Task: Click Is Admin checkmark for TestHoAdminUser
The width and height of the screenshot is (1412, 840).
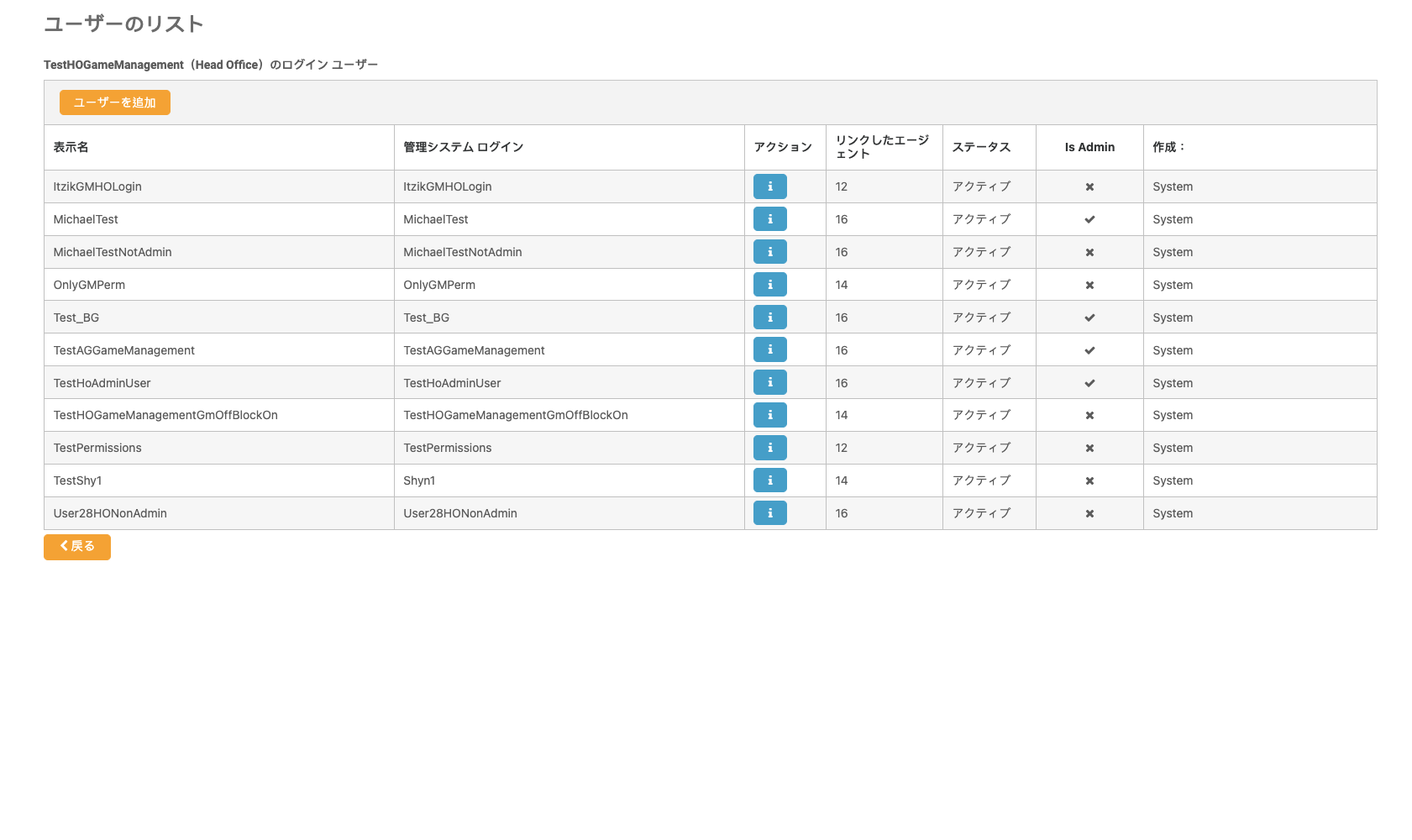Action: pos(1089,383)
